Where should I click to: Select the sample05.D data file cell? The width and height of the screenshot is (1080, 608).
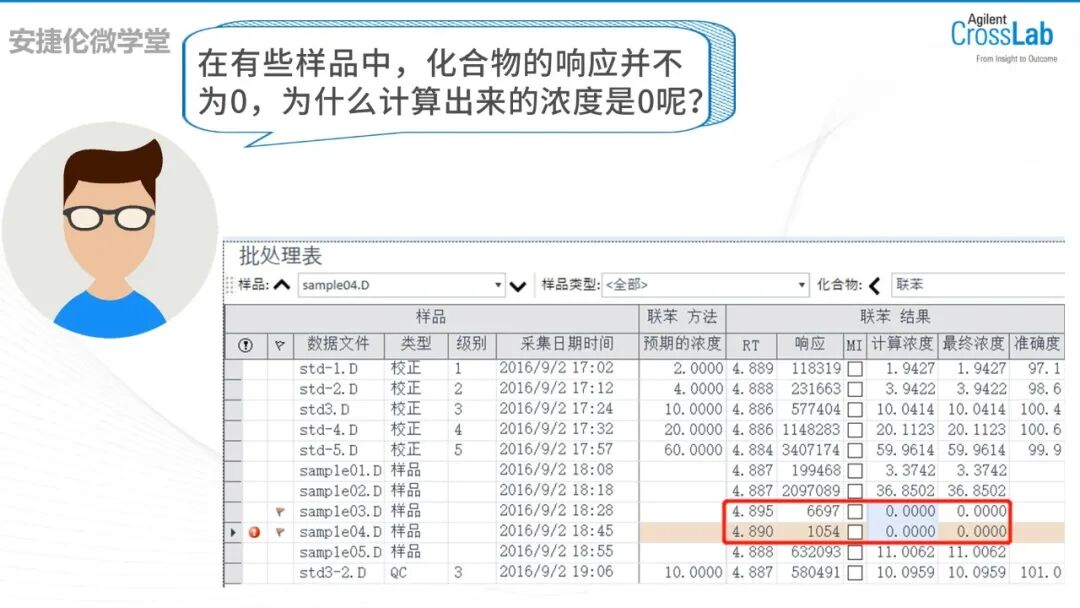tap(338, 552)
